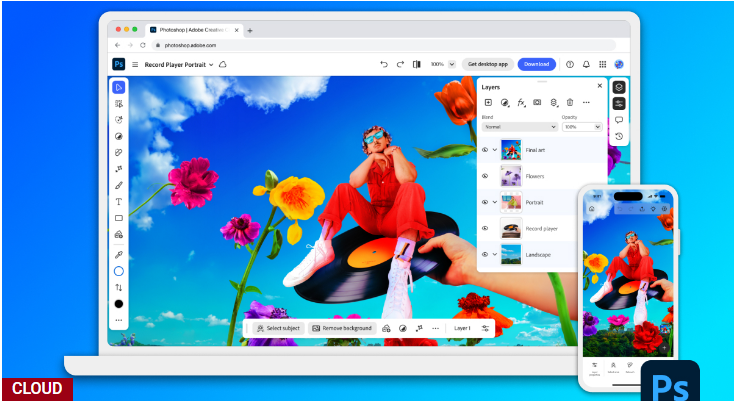The image size is (736, 402).
Task: Select the Type tool
Action: [119, 201]
